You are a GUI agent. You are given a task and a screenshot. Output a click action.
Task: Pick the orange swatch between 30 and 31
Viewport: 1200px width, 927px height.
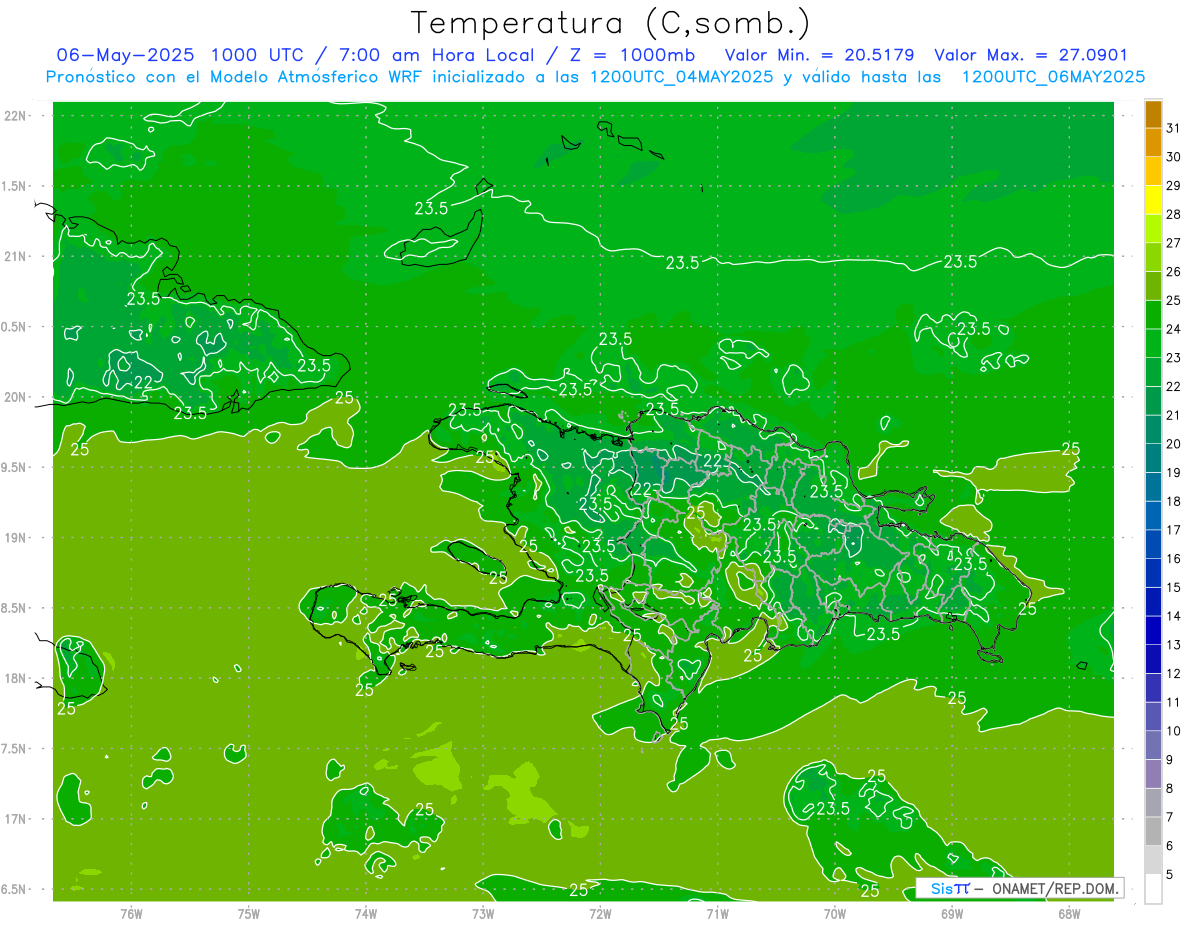tap(1153, 142)
